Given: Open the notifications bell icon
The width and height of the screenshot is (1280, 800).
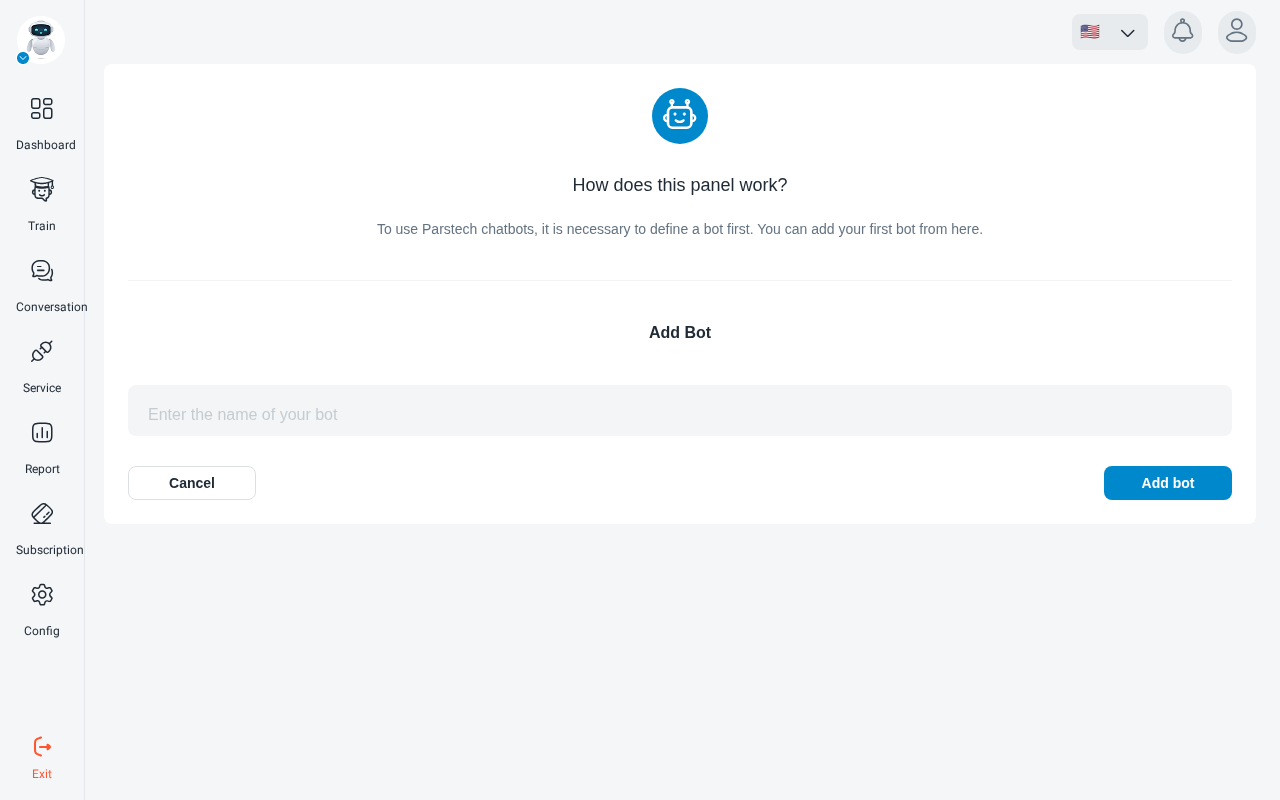Looking at the screenshot, I should tap(1183, 32).
